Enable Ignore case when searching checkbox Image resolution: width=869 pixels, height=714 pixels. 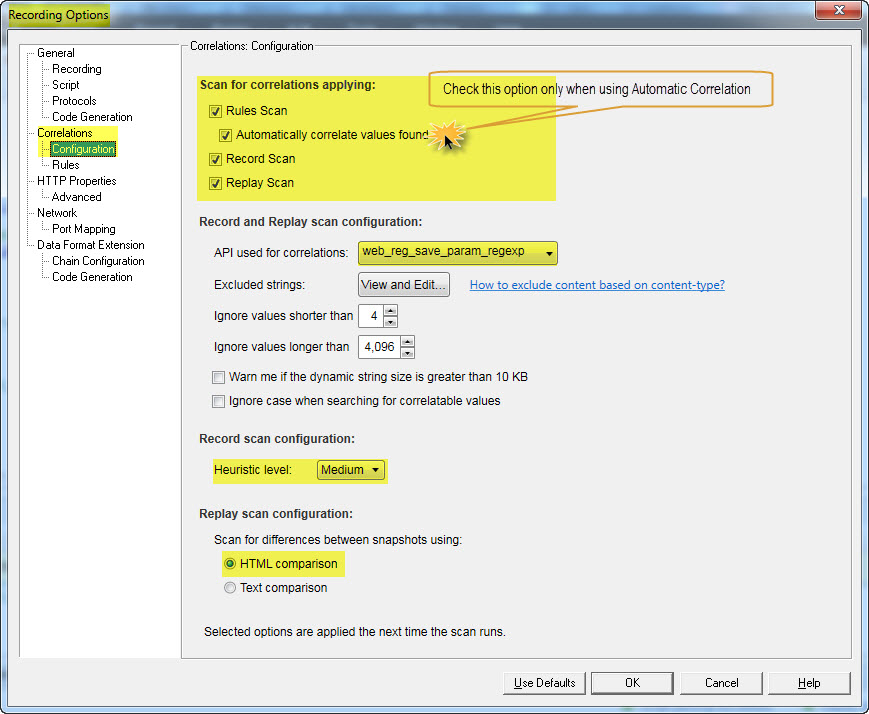[219, 401]
